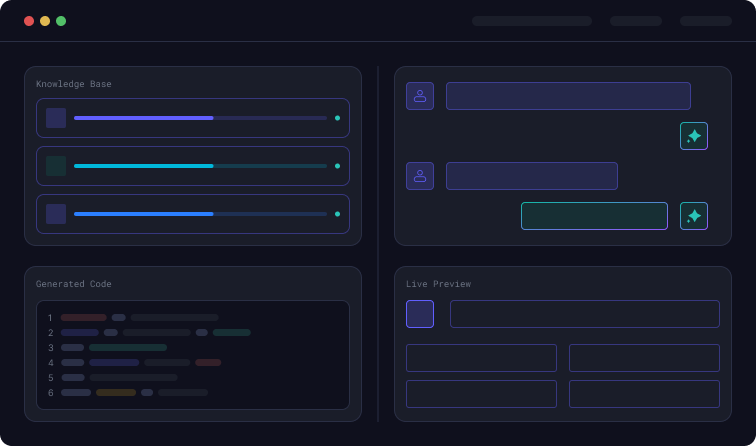Select the dark green Knowledge Base thumbnail
The height and width of the screenshot is (446, 756).
(56, 166)
